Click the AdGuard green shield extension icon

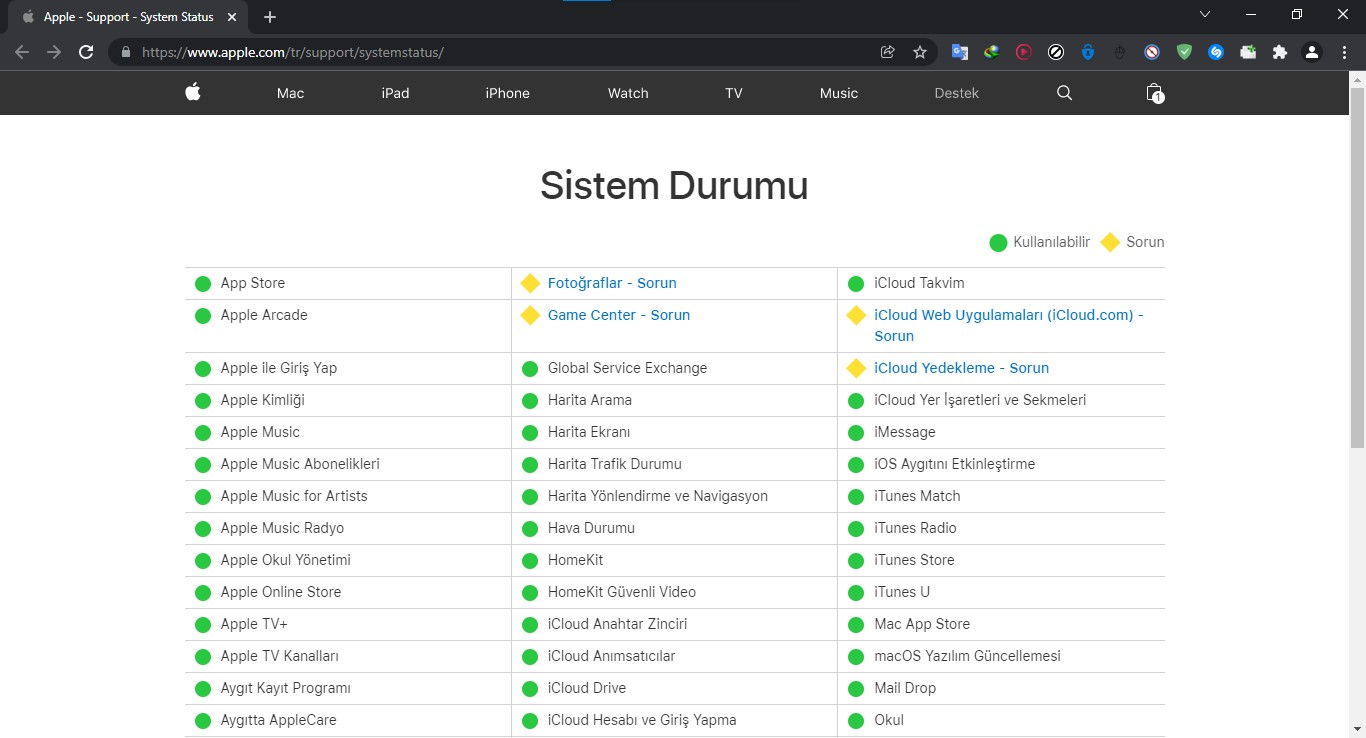tap(1184, 52)
